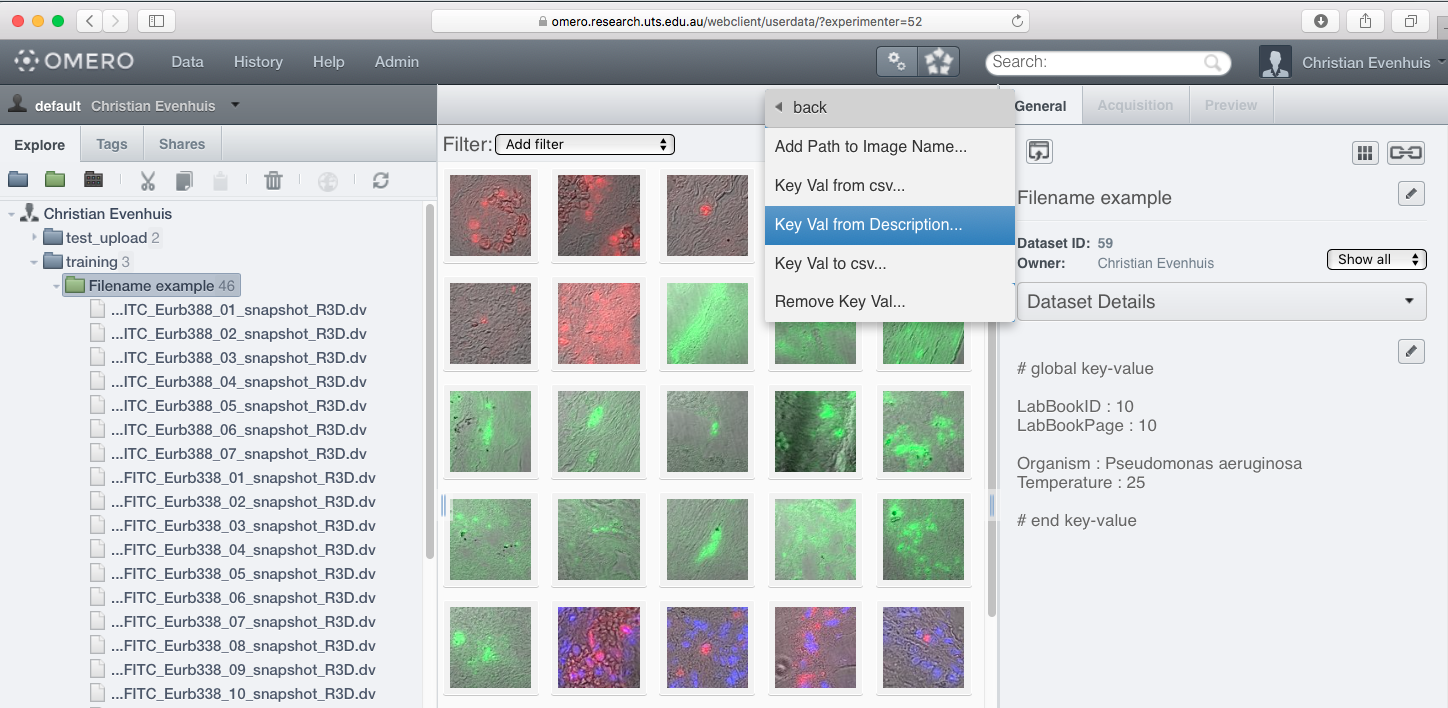
Task: Select the first red thumbnail in the top row
Action: pyautogui.click(x=490, y=215)
